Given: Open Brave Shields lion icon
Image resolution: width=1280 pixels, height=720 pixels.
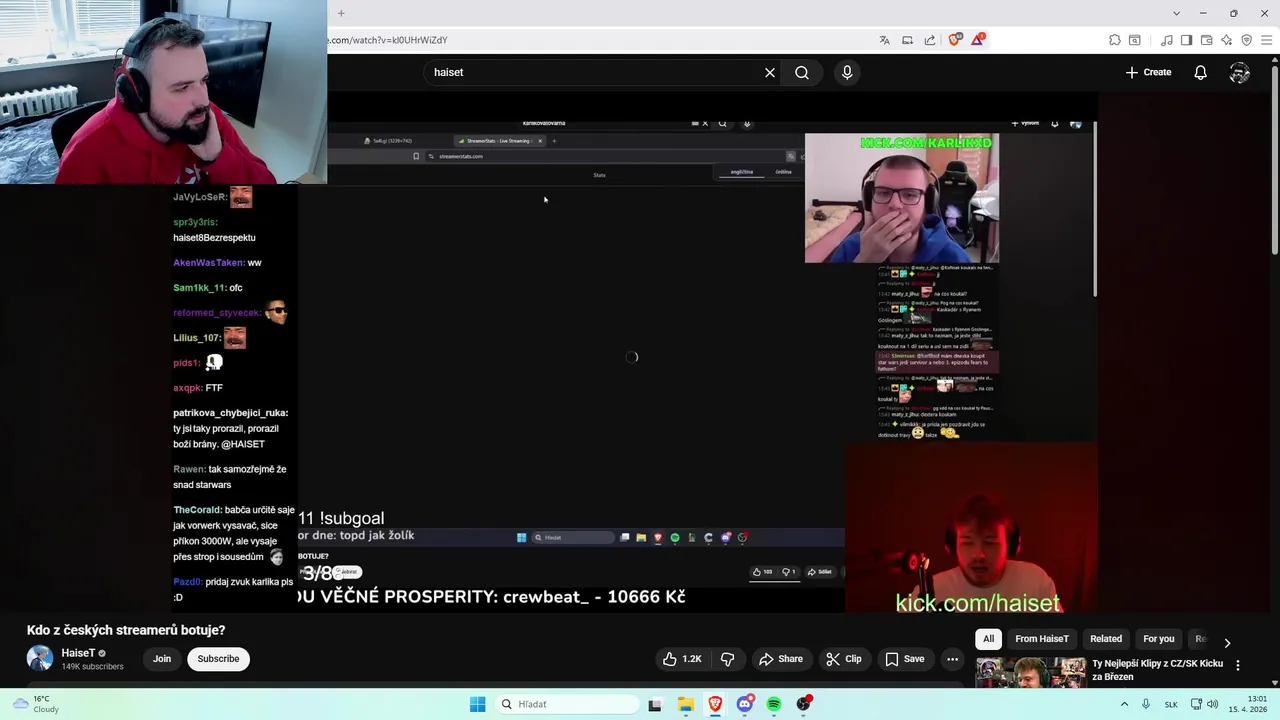Looking at the screenshot, I should [955, 40].
